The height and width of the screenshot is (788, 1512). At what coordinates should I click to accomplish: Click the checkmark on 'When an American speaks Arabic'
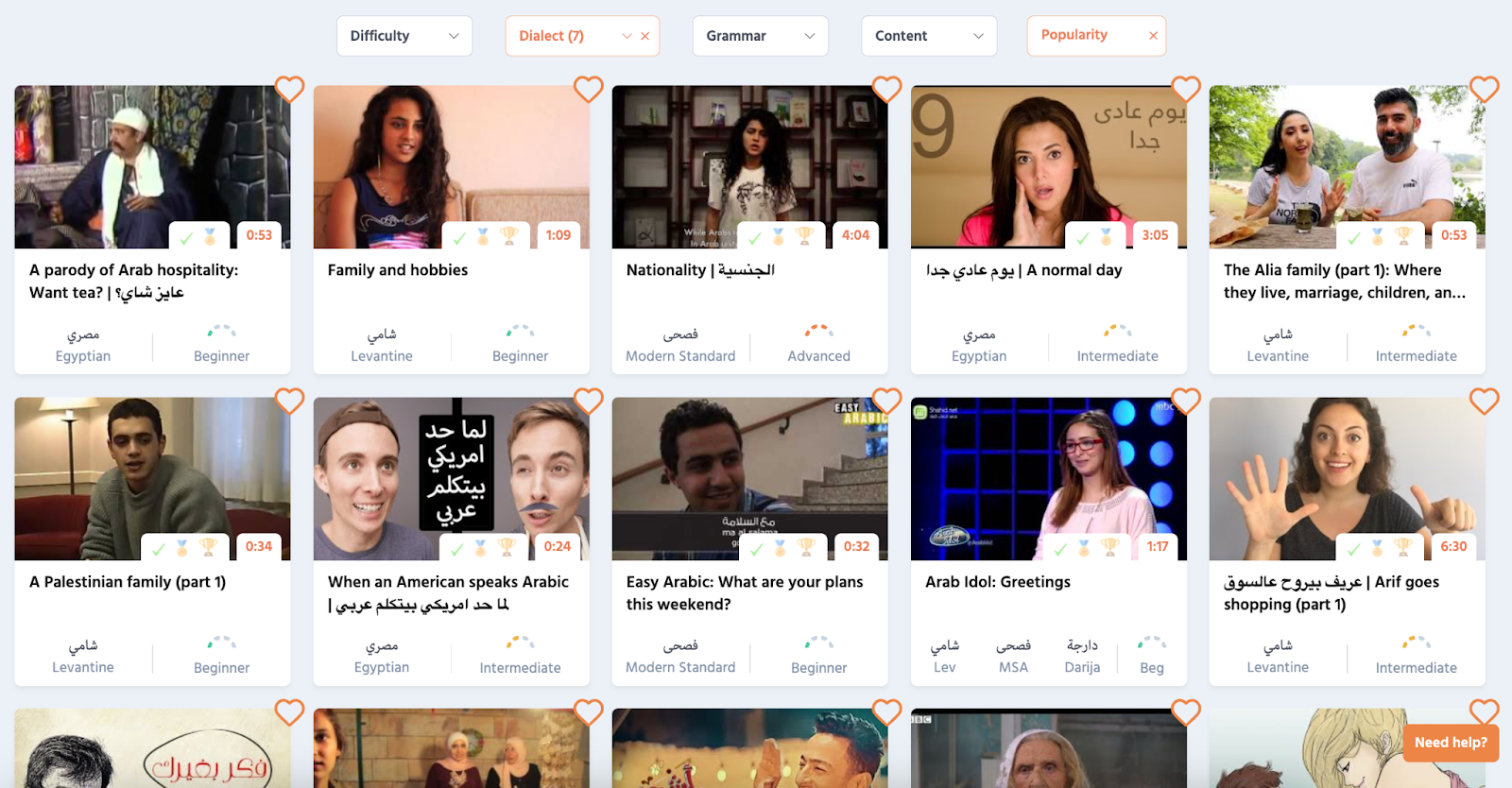(457, 547)
